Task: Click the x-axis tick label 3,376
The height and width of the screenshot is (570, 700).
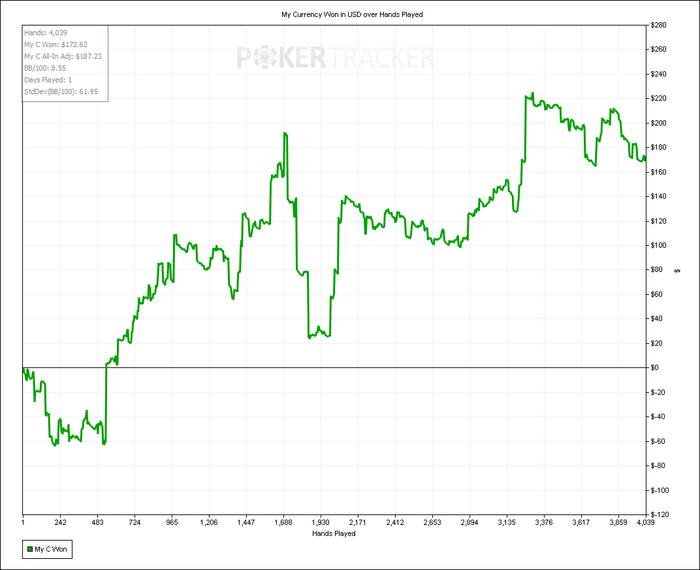Action: pyautogui.click(x=543, y=522)
